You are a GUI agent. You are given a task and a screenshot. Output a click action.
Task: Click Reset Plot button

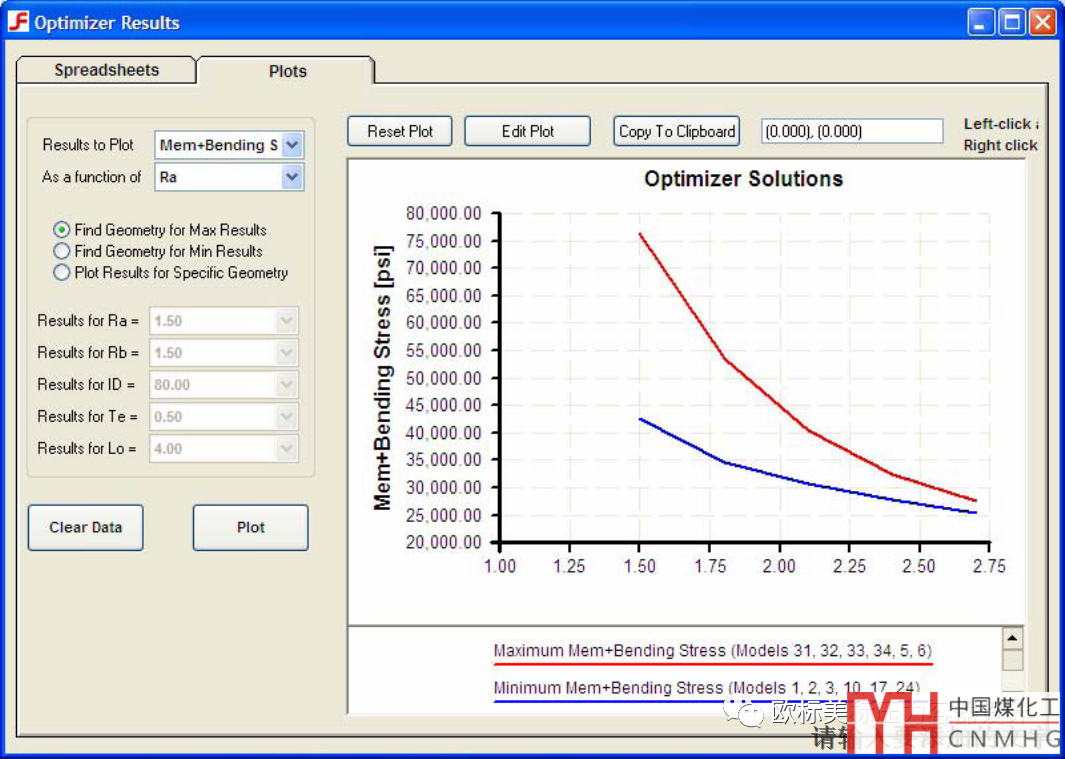pyautogui.click(x=400, y=131)
